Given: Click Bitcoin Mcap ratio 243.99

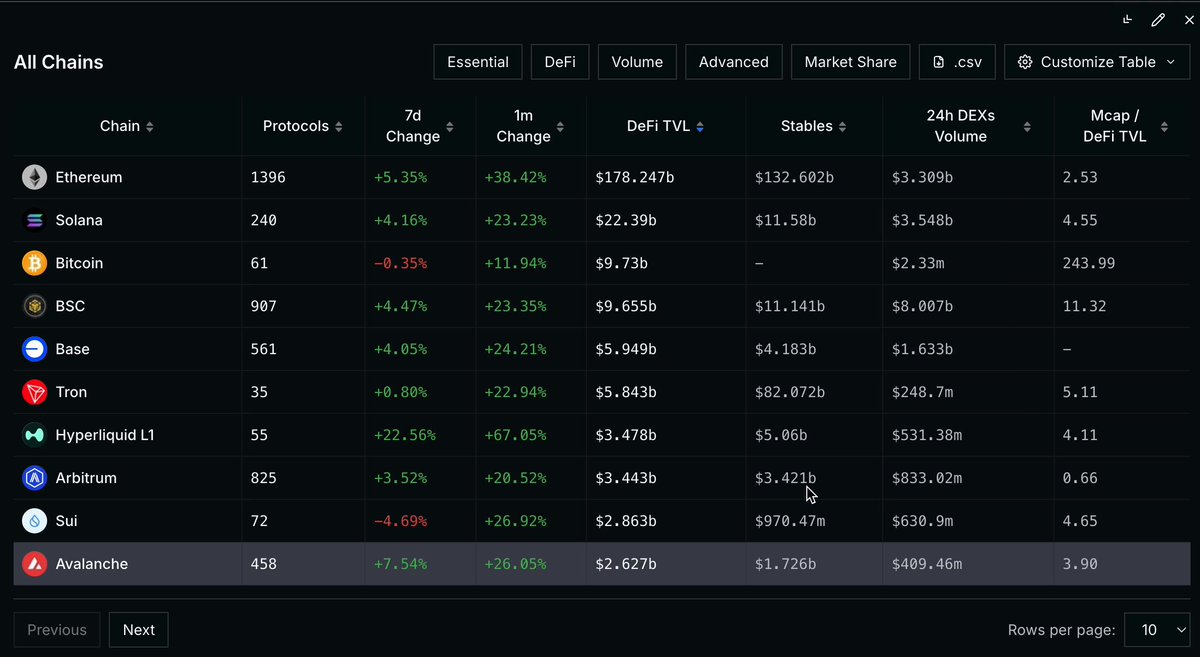Looking at the screenshot, I should [x=1089, y=263].
